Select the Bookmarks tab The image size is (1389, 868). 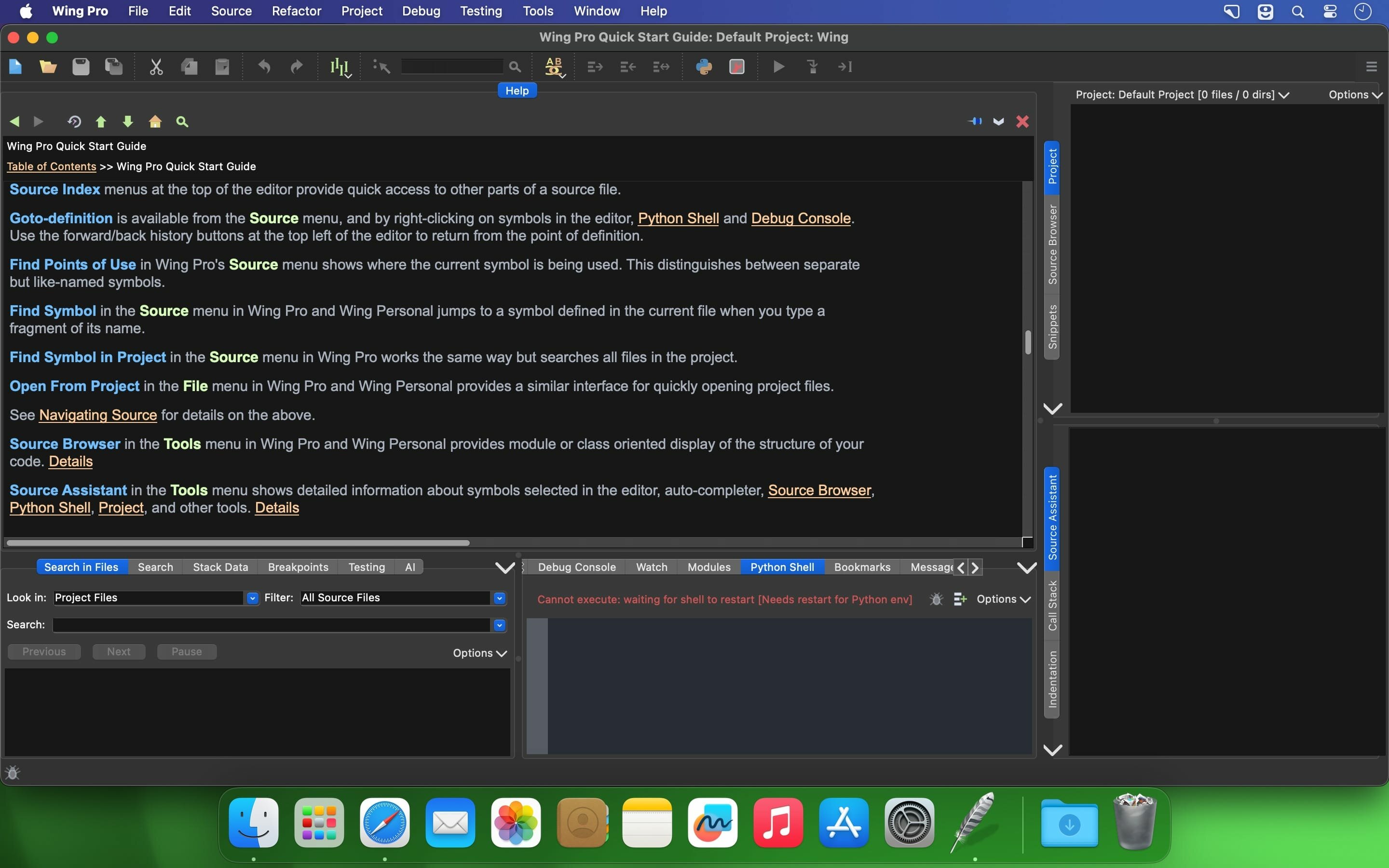(862, 567)
